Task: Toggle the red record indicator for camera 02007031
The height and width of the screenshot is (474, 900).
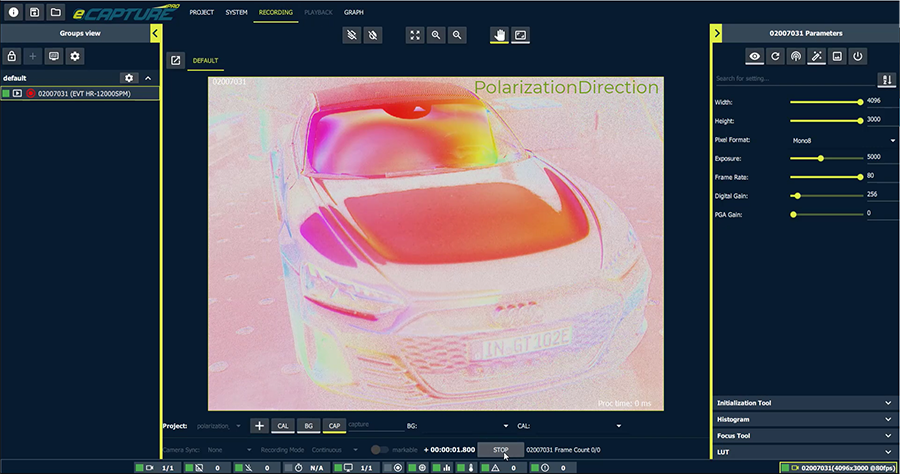Action: coord(31,94)
